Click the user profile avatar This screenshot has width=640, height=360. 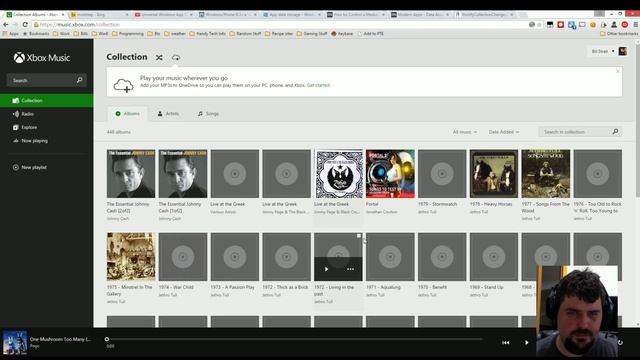622,51
